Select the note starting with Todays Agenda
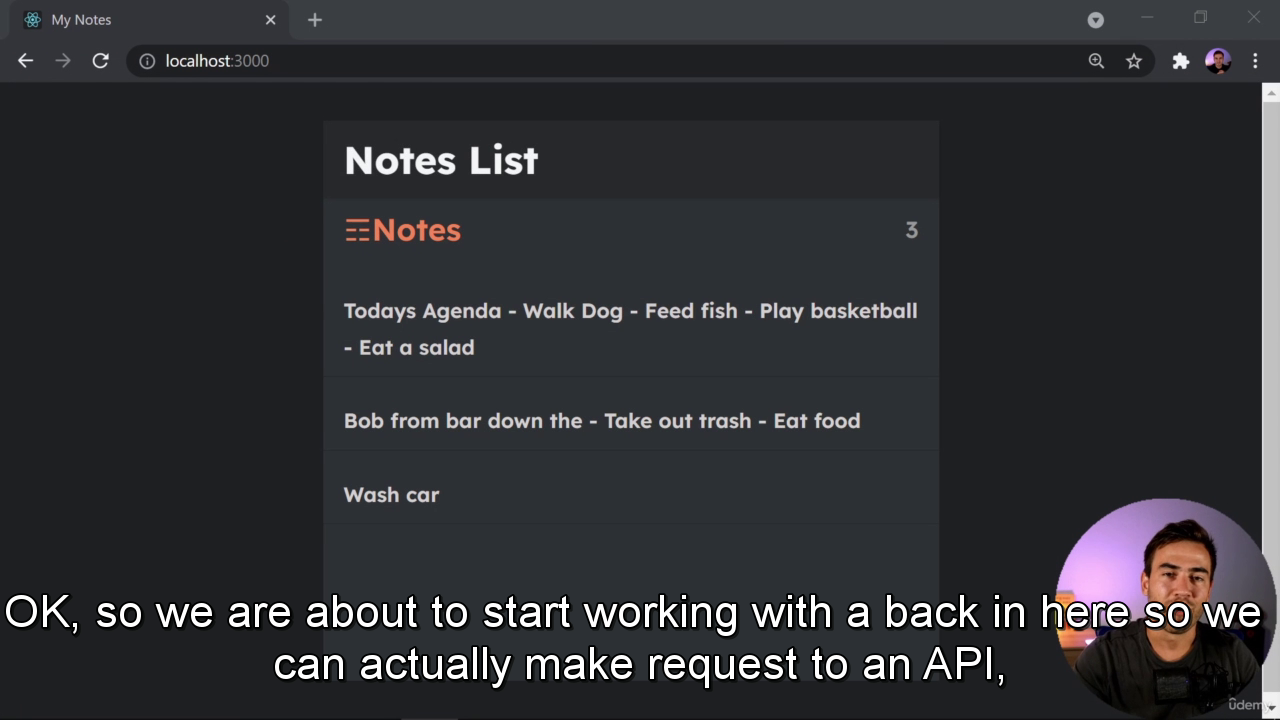Viewport: 1280px width, 720px height. pyautogui.click(x=630, y=329)
